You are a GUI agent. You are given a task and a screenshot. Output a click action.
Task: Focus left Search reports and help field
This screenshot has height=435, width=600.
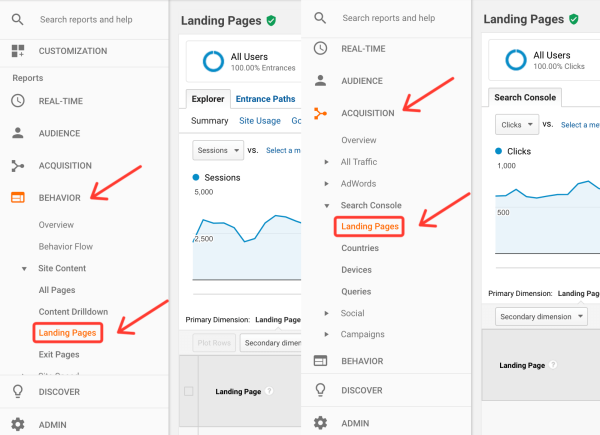pos(86,20)
